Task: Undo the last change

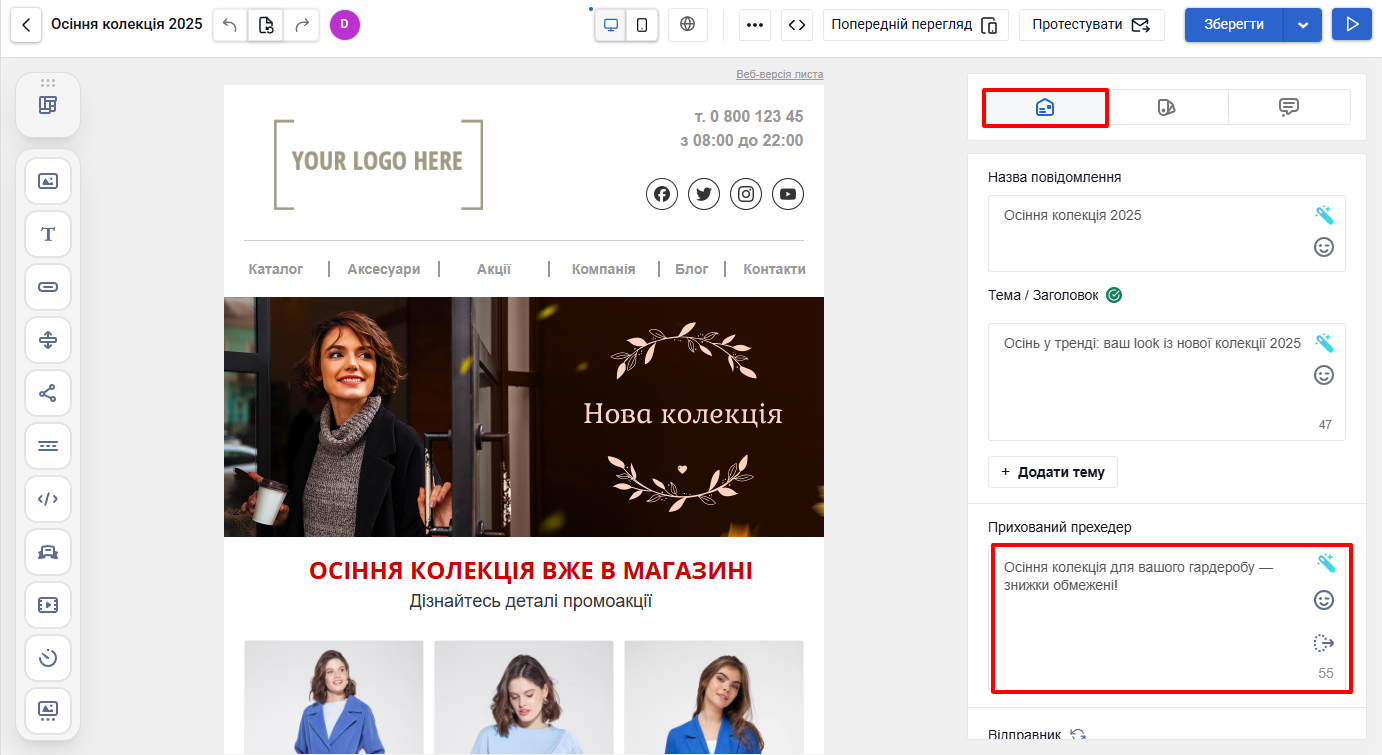Action: [230, 25]
